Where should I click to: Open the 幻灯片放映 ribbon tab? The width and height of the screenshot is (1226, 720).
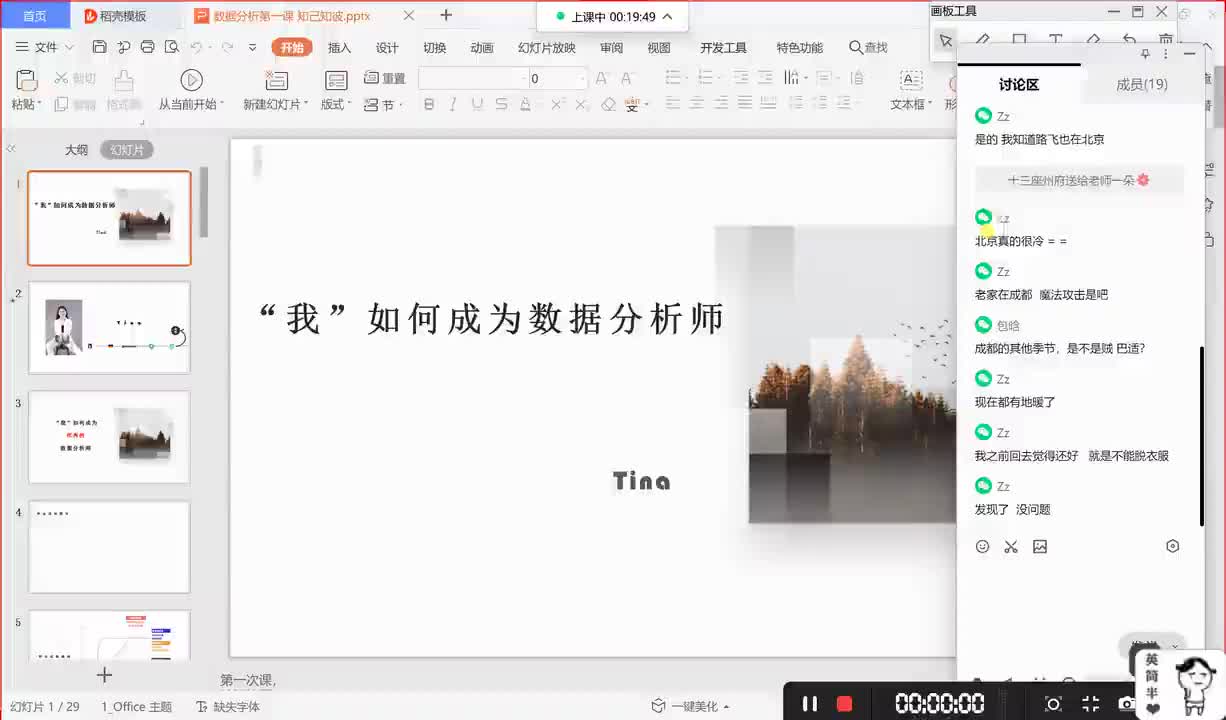click(547, 47)
